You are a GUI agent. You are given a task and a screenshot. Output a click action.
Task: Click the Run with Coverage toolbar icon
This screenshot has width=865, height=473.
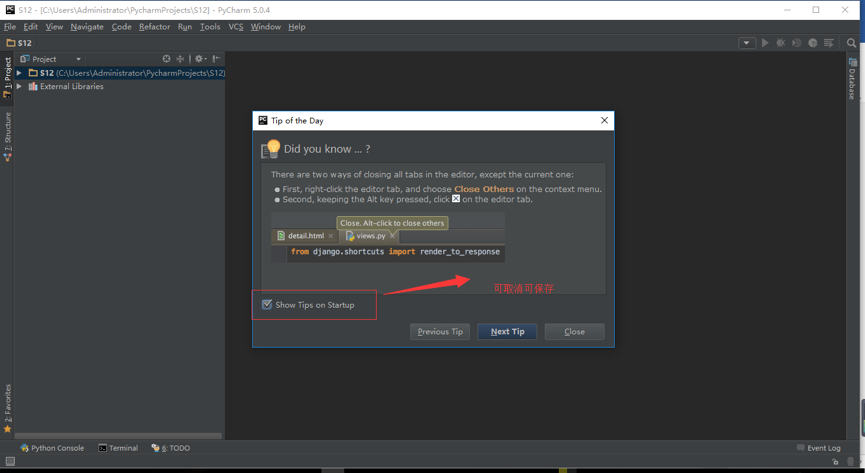coord(797,42)
